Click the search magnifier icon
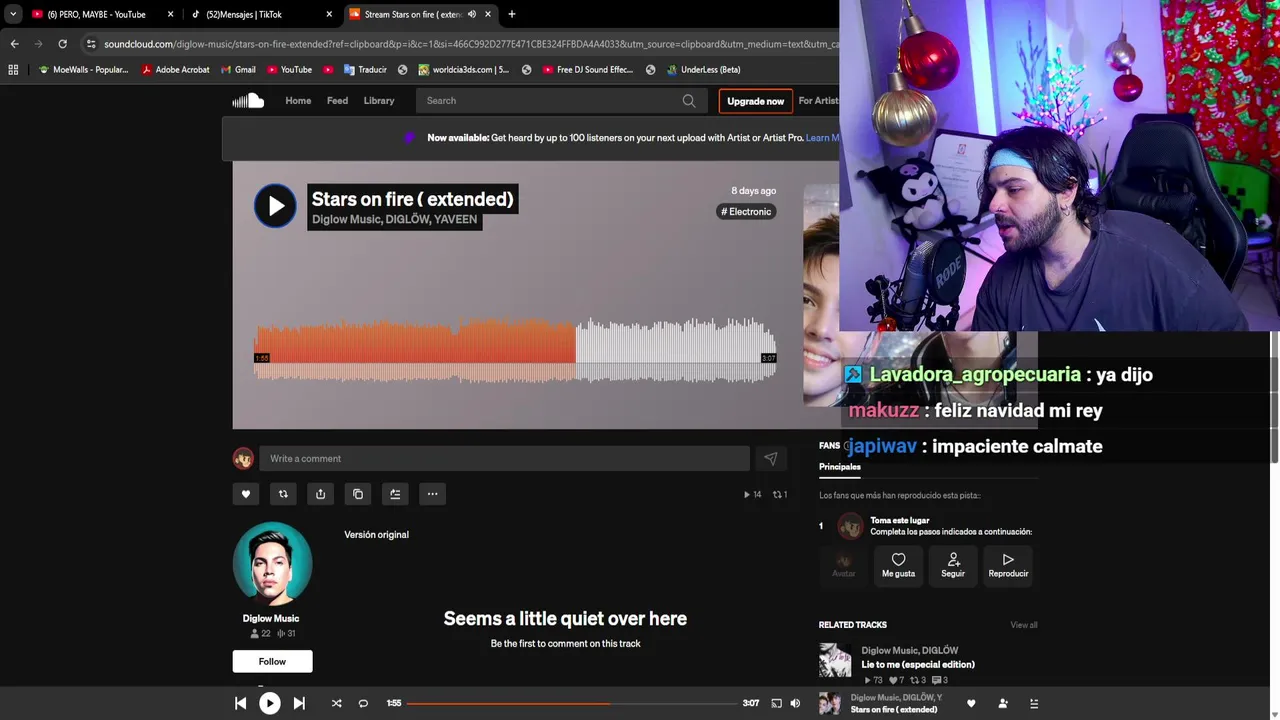The width and height of the screenshot is (1280, 720). (x=689, y=100)
